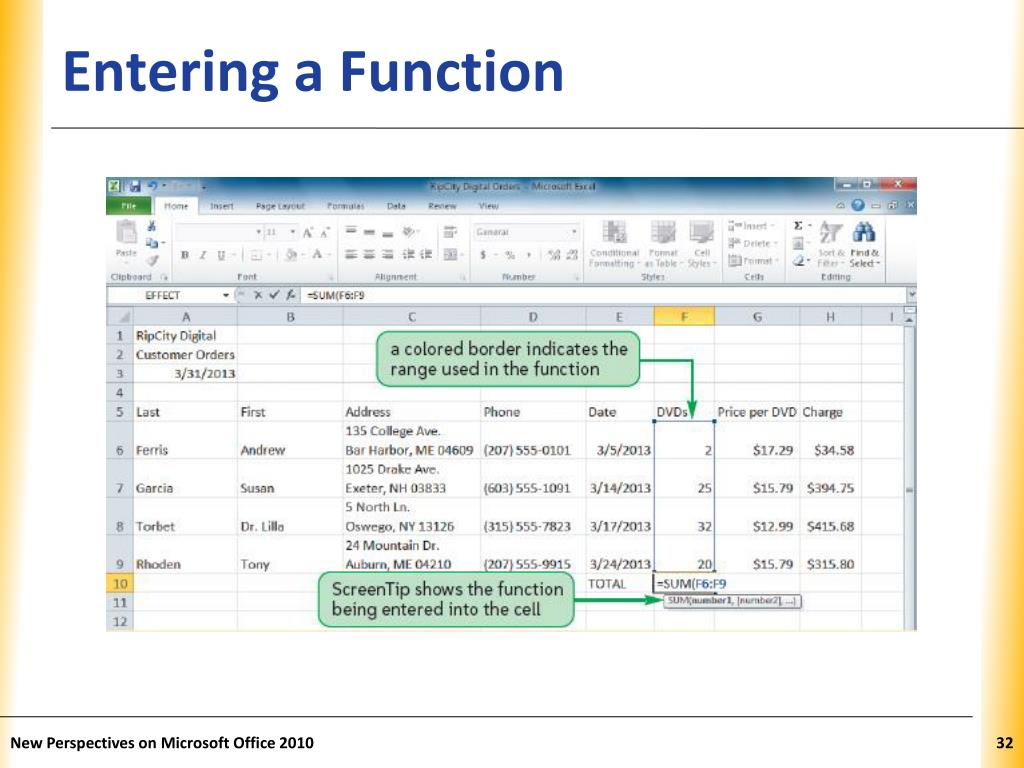Set top vertical alignment
Viewport: 1024px width, 768px height.
tap(351, 231)
